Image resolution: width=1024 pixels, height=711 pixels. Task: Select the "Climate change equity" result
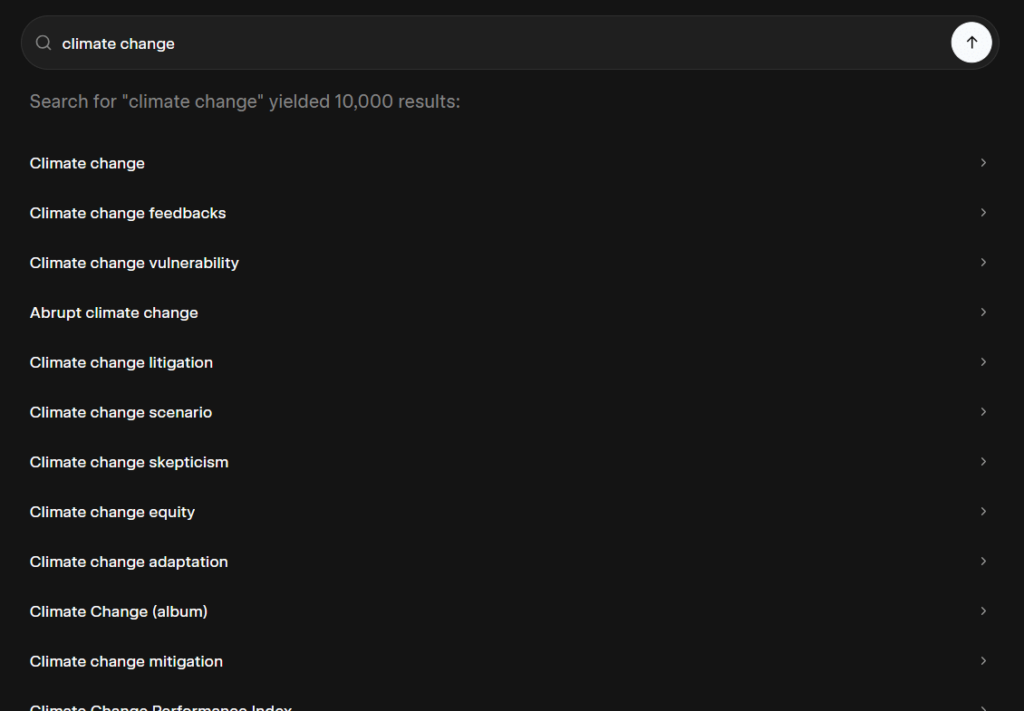pyautogui.click(x=112, y=512)
